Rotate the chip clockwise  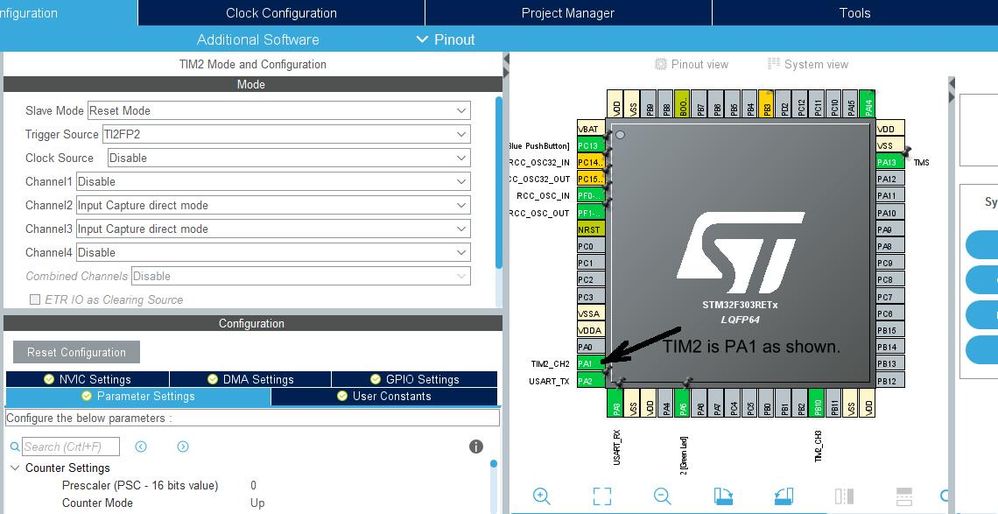pyautogui.click(x=723, y=496)
